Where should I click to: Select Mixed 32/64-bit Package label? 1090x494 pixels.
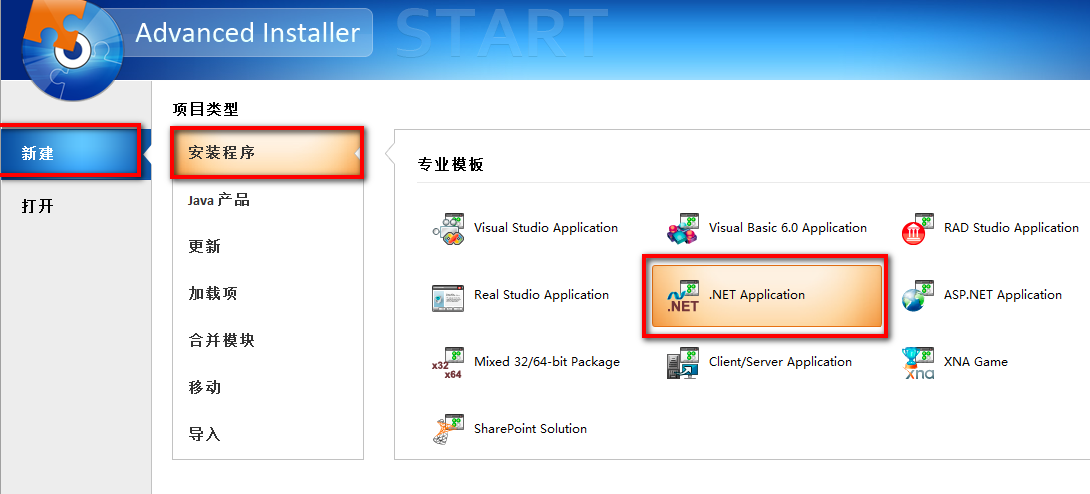(546, 361)
